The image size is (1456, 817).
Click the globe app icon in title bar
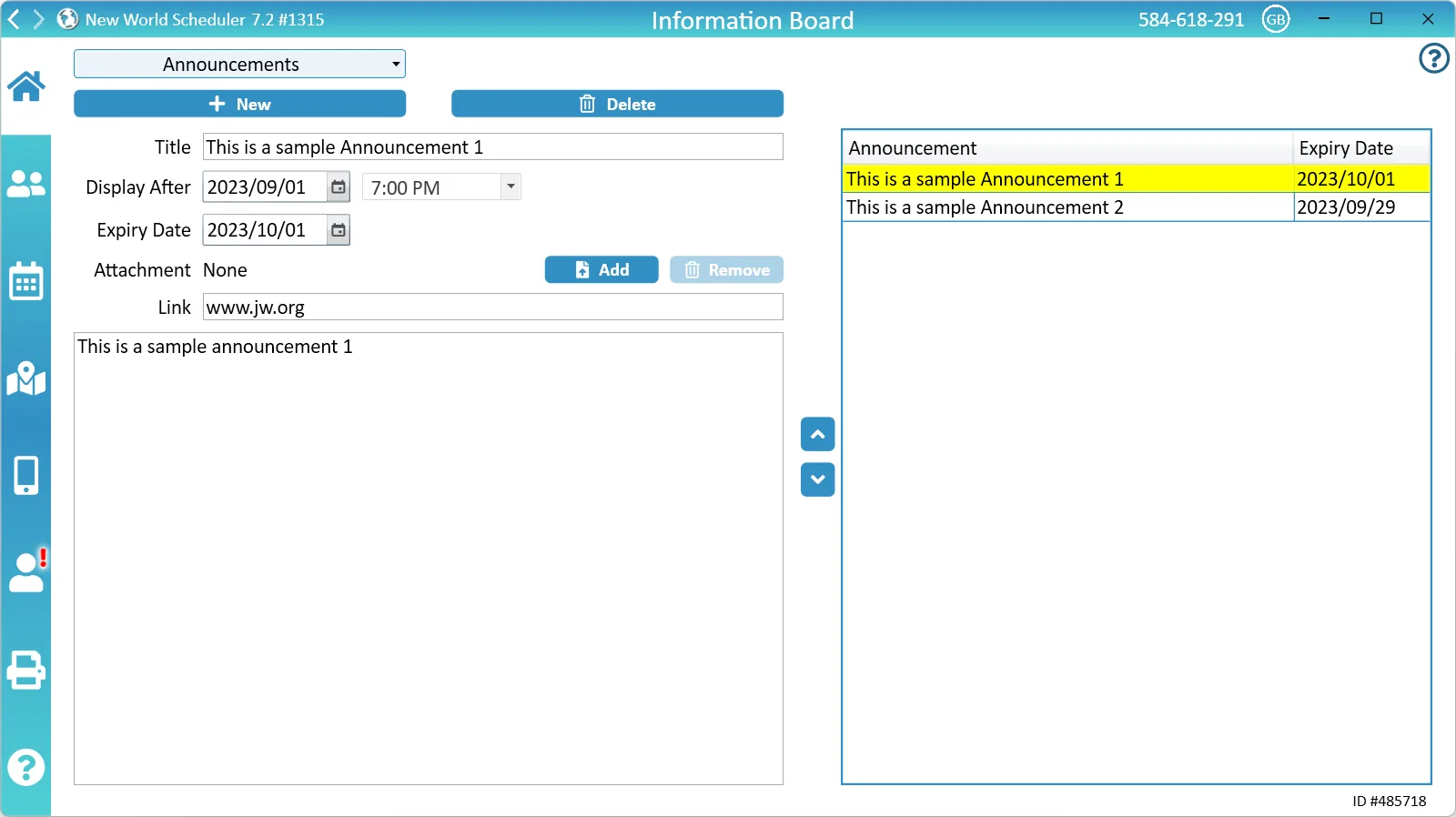coord(67,19)
